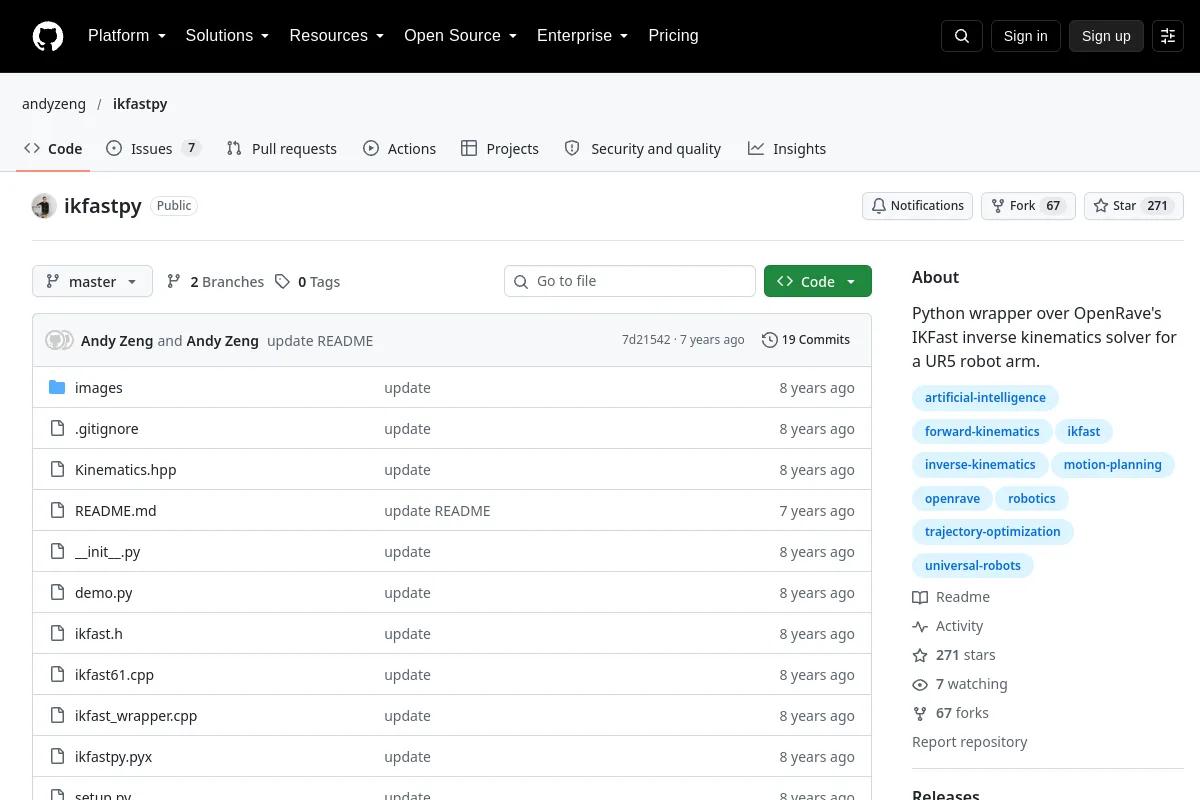Click the Kinematics.hpp file icon

(57, 470)
